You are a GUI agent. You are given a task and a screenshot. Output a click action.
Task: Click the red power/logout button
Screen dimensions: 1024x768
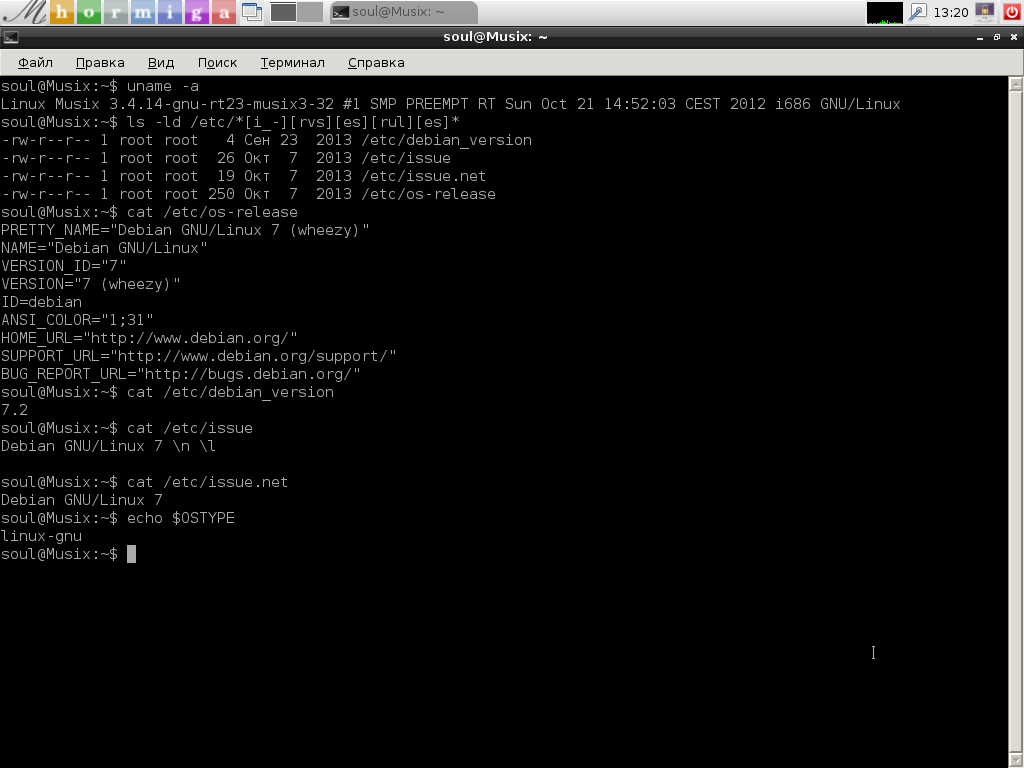1012,12
